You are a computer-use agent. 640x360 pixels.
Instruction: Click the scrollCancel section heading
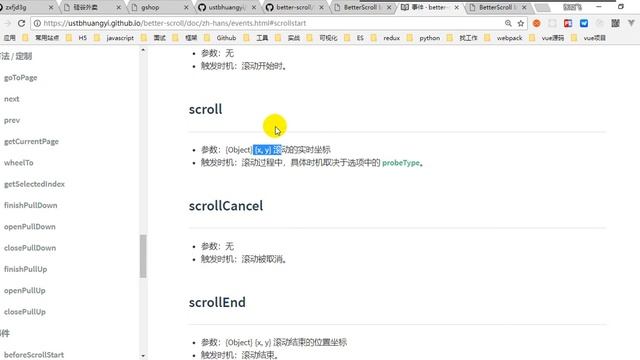coord(226,206)
